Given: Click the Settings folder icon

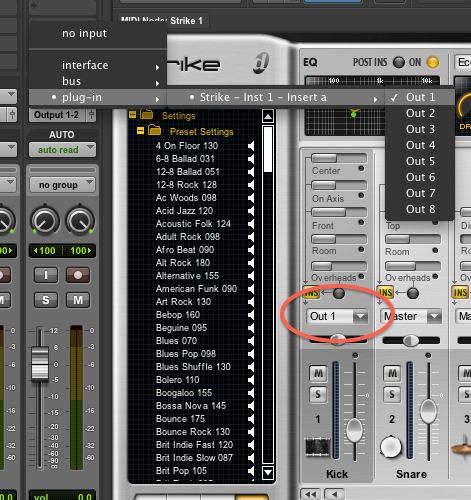Looking at the screenshot, I should (x=146, y=114).
